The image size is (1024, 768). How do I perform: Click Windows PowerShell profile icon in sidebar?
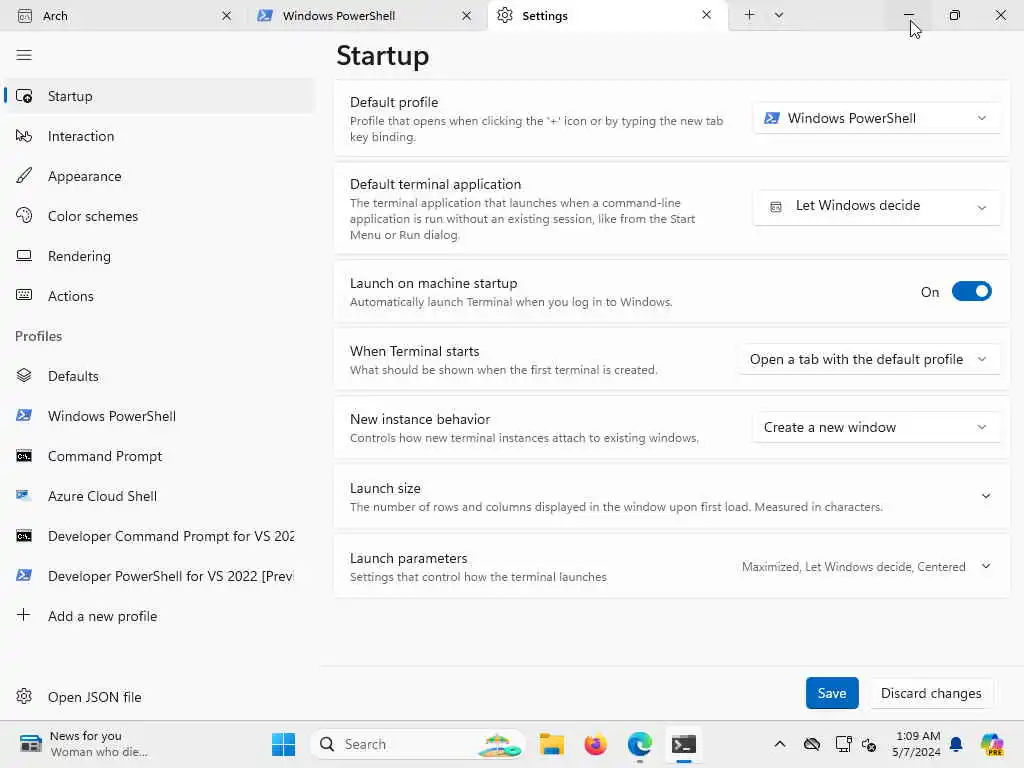(24, 415)
